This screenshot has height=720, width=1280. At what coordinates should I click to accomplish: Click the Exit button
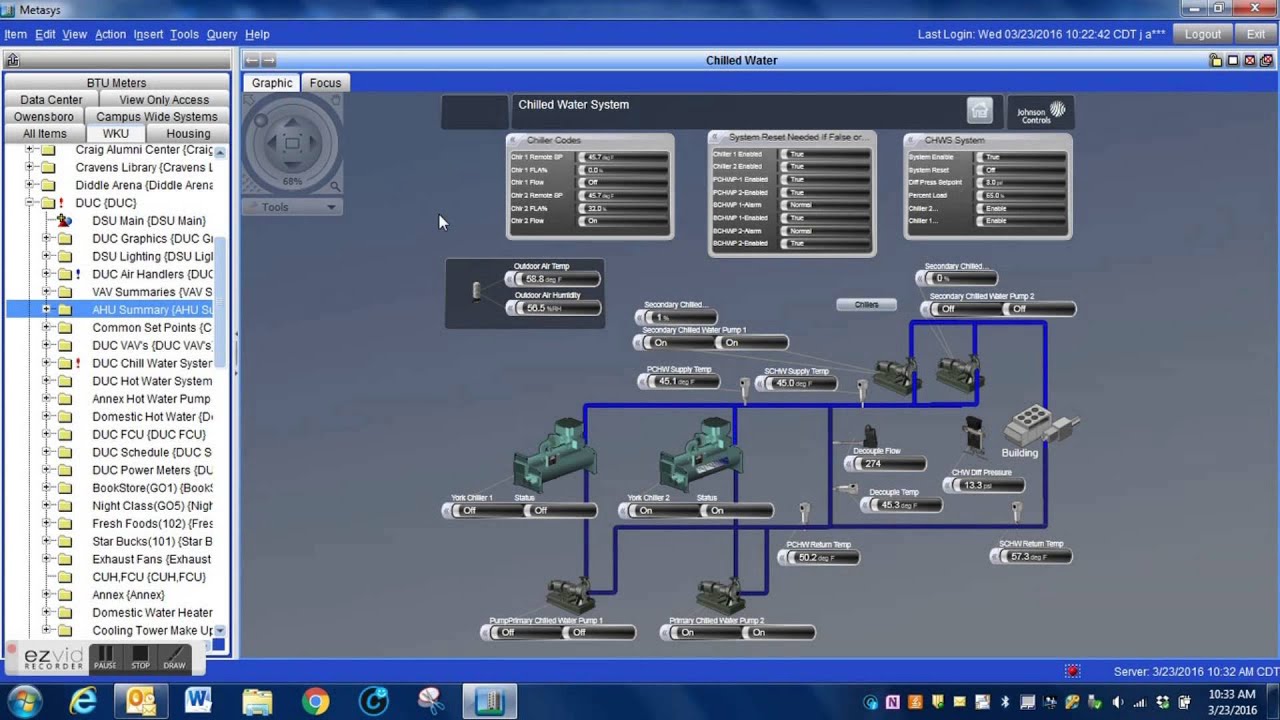(x=1256, y=34)
